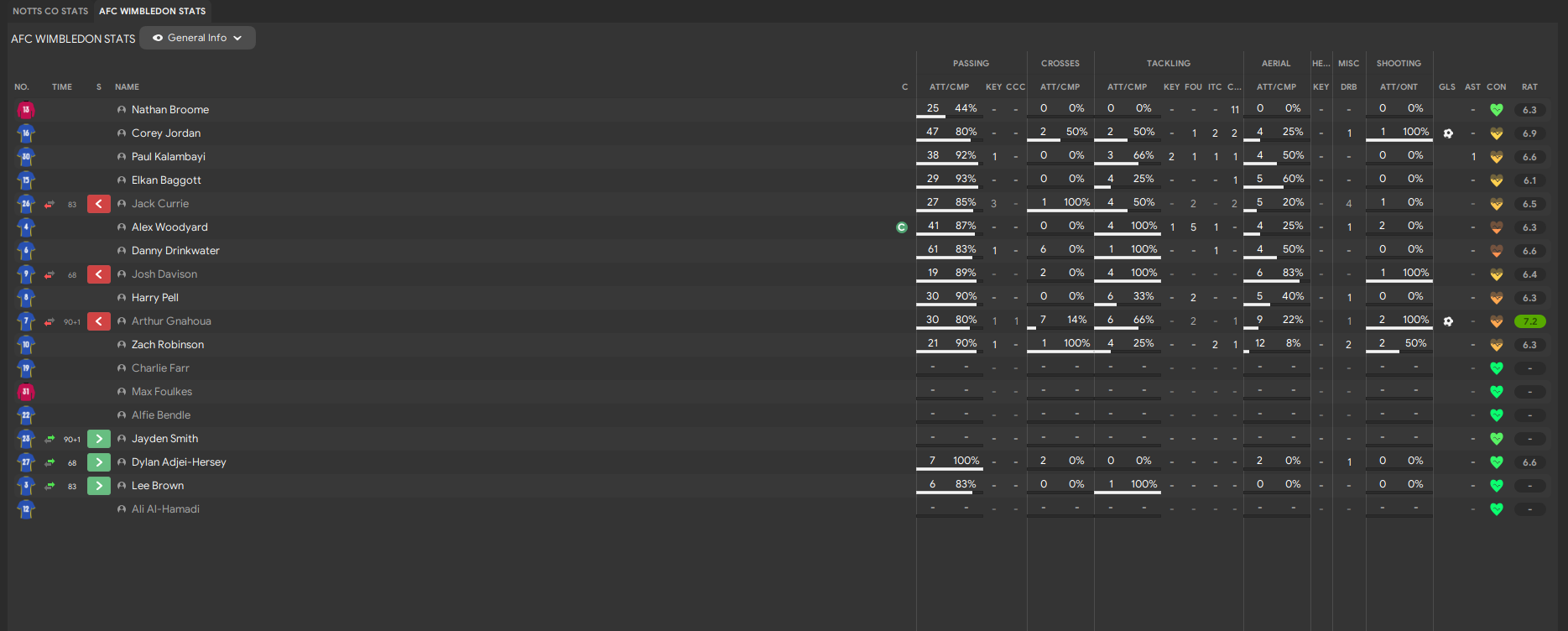Click Ali Al-Hamadi's green condition heart
1568x631 pixels.
[1497, 509]
